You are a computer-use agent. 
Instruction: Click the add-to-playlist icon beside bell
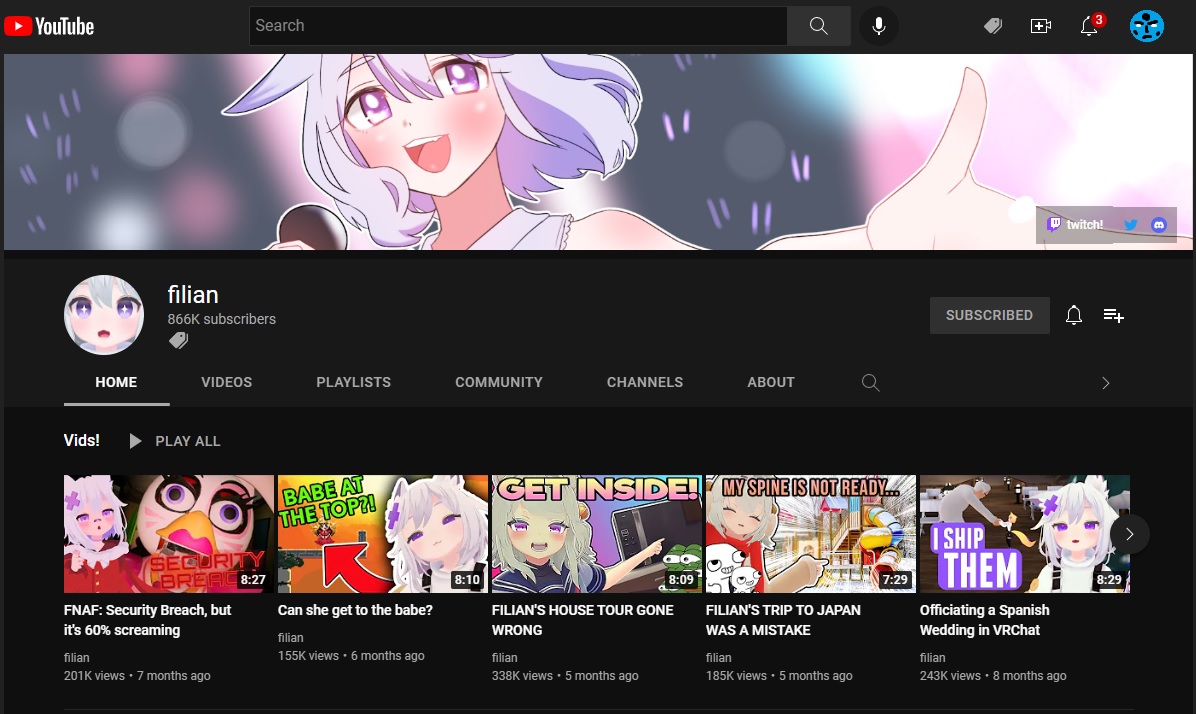coord(1114,315)
